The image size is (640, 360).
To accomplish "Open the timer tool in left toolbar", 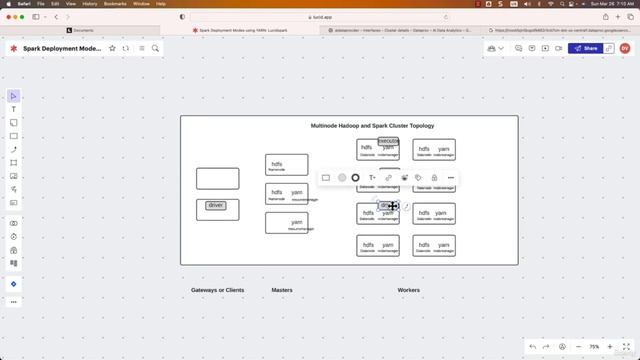I will 13,237.
